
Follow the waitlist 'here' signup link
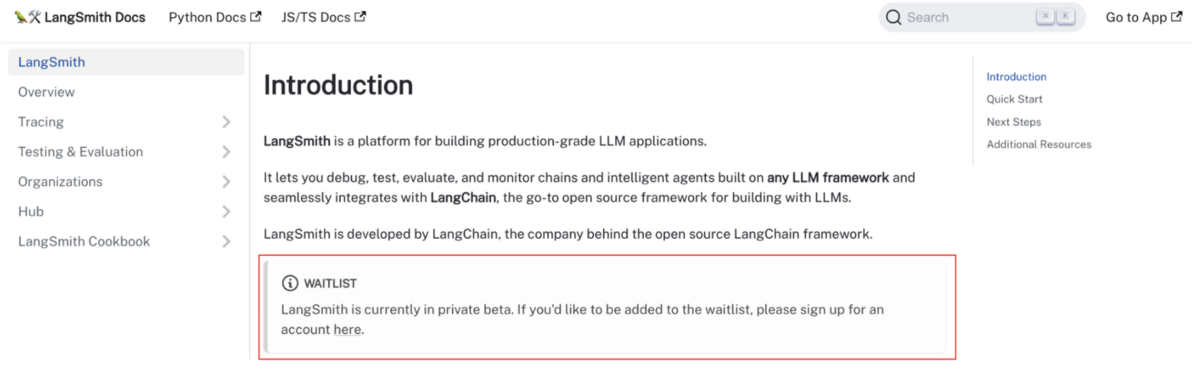click(347, 329)
